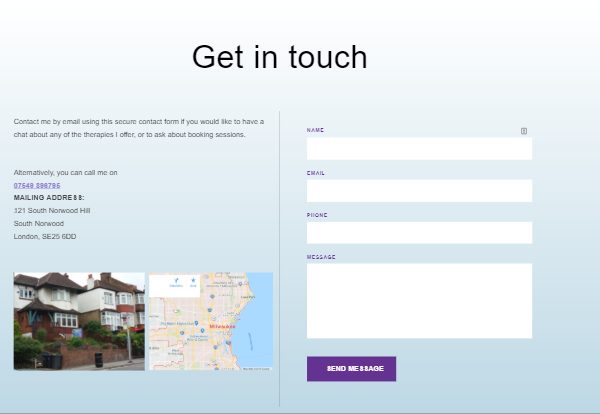Submit form with Send Message button
This screenshot has width=600, height=414.
coord(351,369)
